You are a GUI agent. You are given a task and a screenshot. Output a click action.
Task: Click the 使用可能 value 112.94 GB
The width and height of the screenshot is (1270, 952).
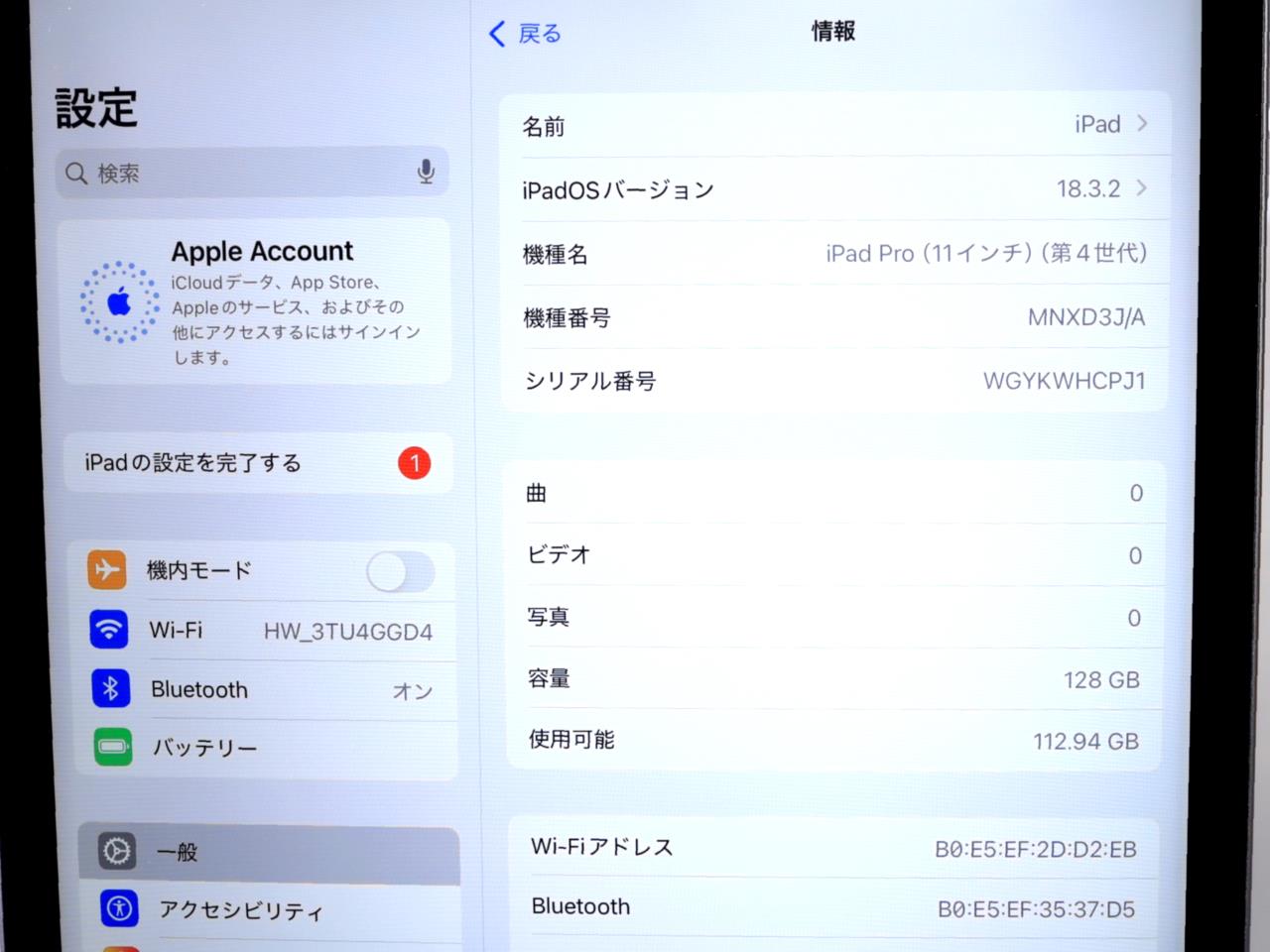click(1086, 742)
